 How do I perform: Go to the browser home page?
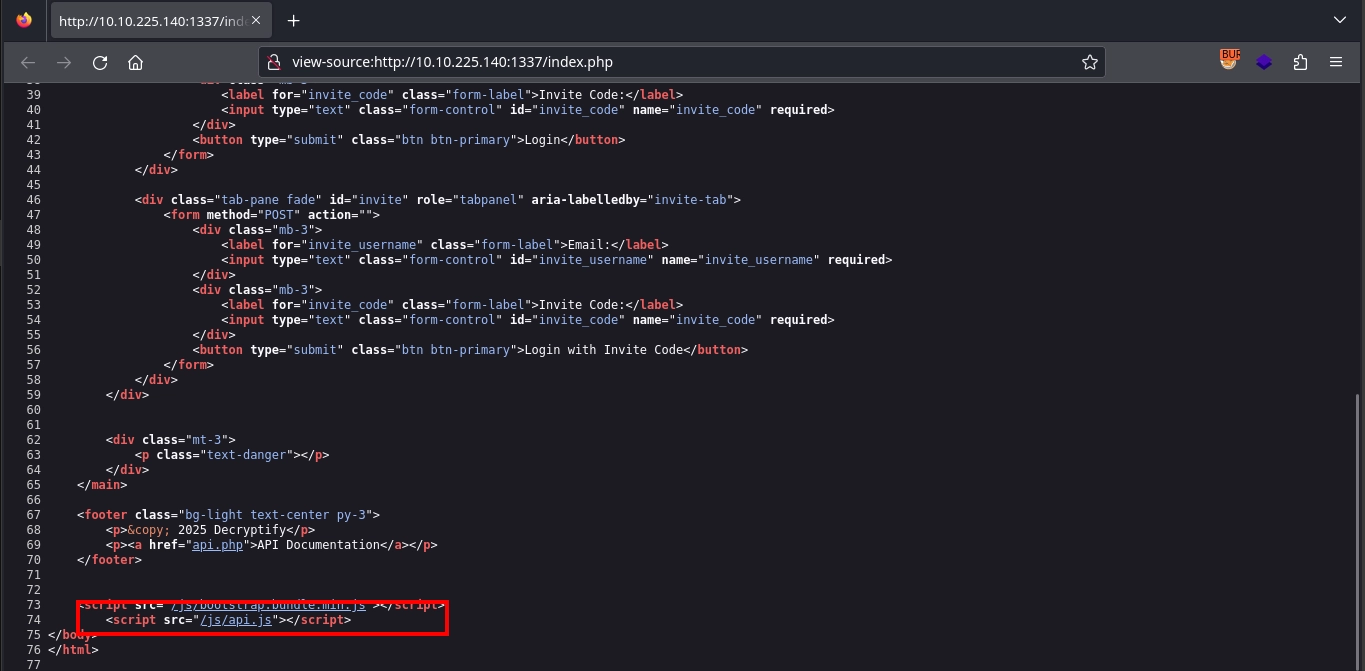point(136,62)
